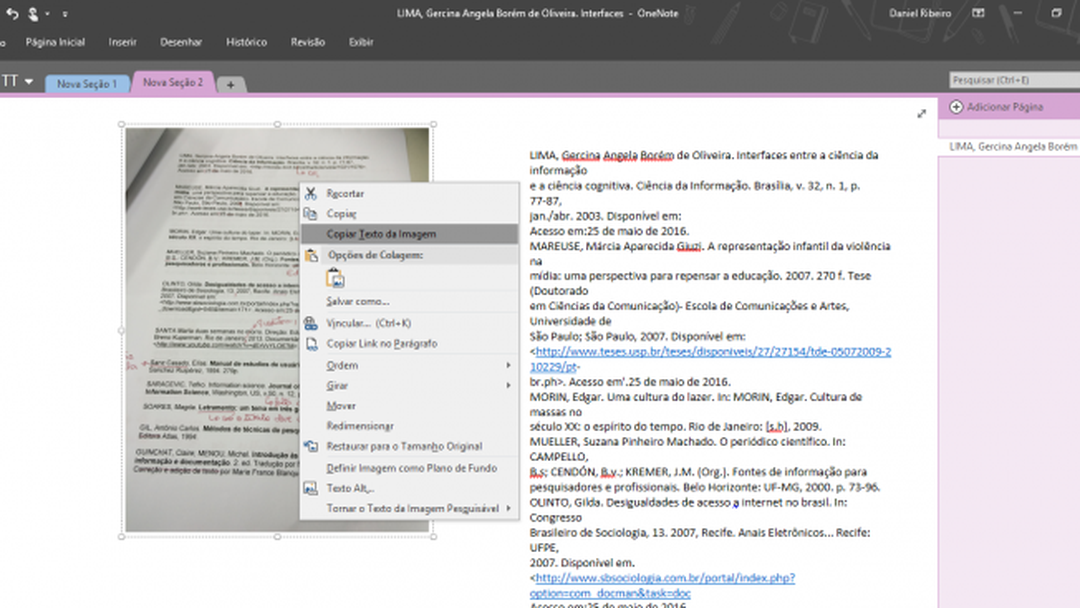
Task: Open Texto Alt via its icon
Action: [313, 487]
